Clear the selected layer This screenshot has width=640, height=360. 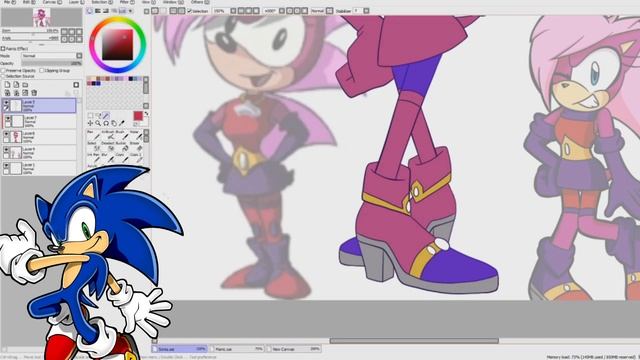pyautogui.click(x=25, y=93)
